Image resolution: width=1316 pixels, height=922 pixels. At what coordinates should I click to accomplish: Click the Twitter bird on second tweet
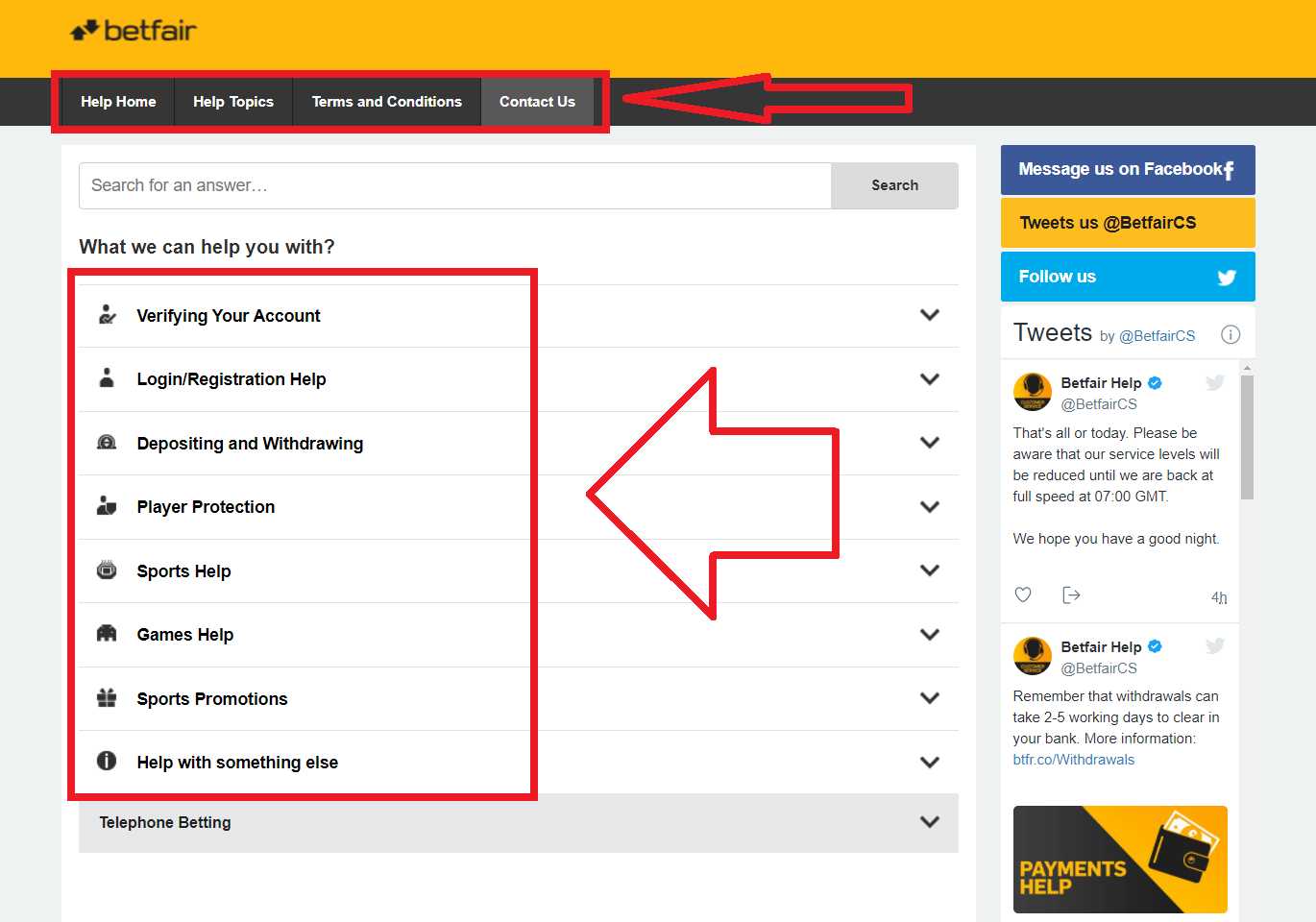tap(1215, 646)
